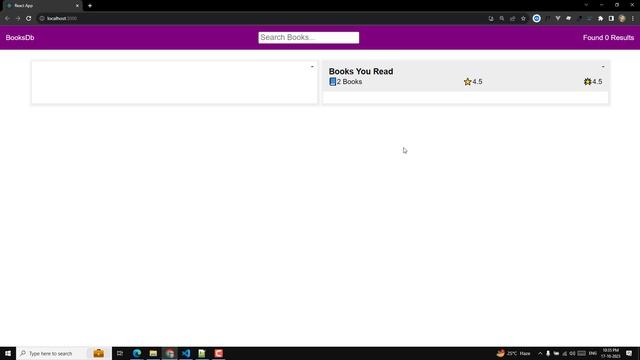
Task: Click the 2 Books count text
Action: [349, 82]
